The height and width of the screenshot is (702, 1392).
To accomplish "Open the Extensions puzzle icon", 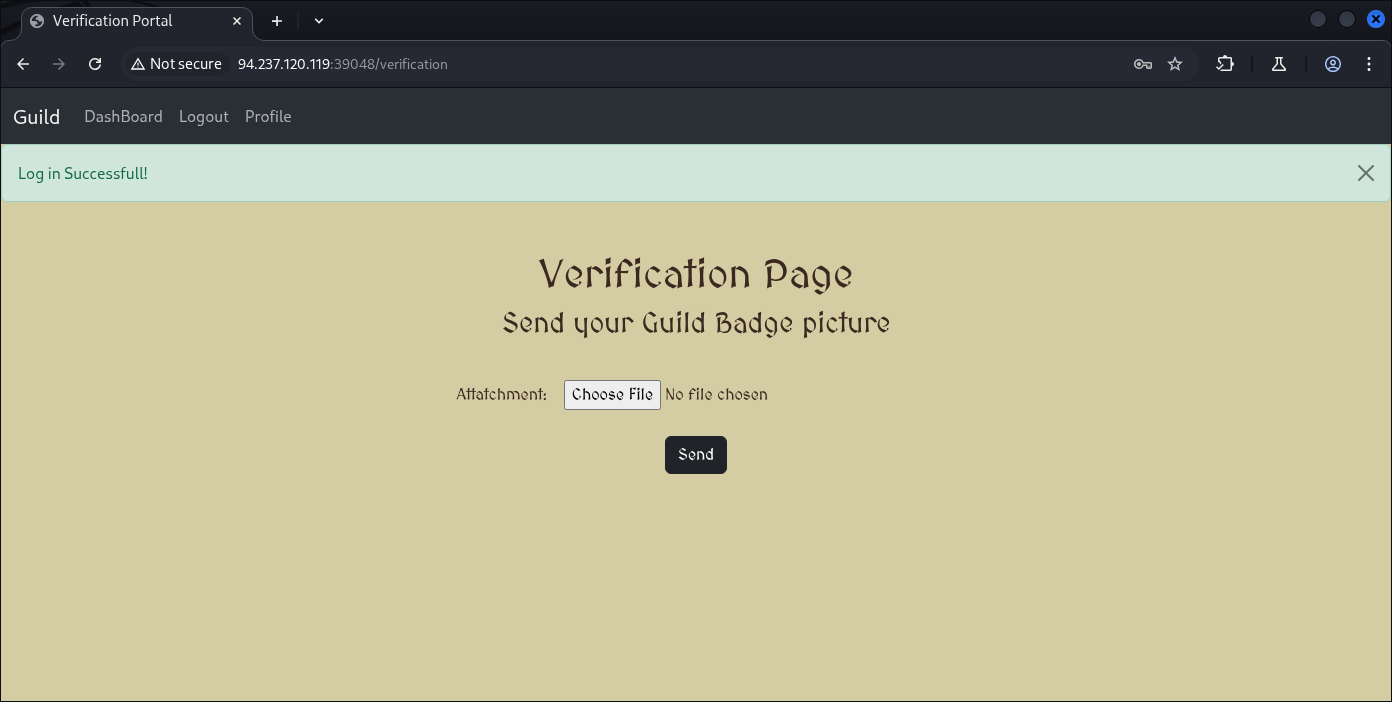I will pos(1225,64).
